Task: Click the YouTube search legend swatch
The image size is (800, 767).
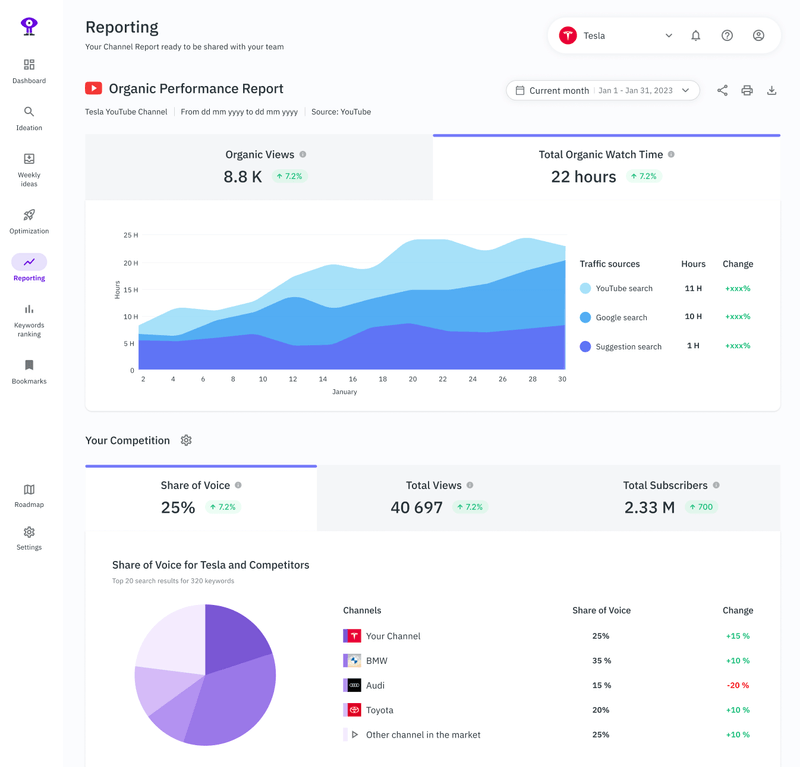Action: click(x=585, y=288)
